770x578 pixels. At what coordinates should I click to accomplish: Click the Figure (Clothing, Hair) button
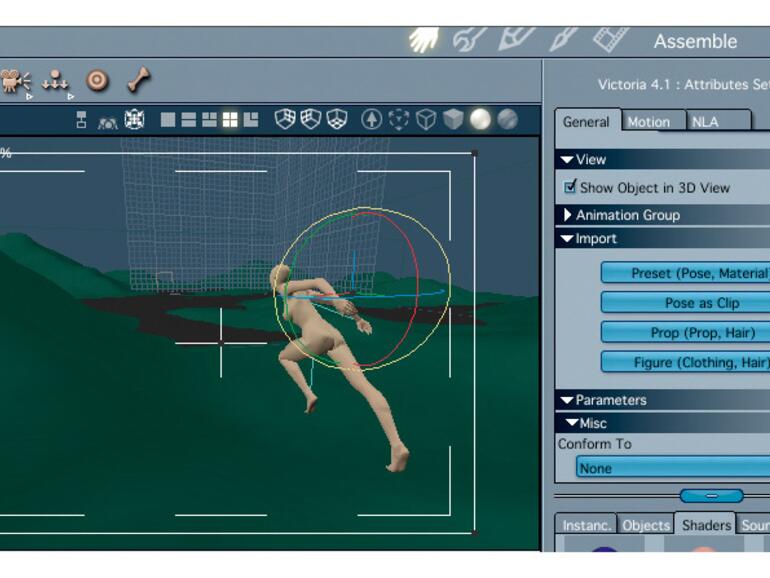pyautogui.click(x=686, y=362)
